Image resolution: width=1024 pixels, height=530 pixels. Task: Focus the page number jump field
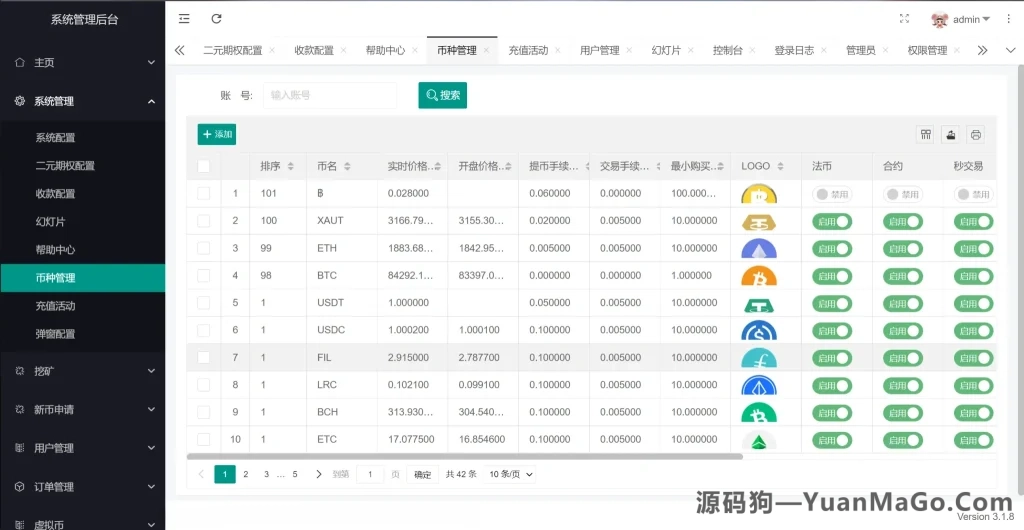370,475
